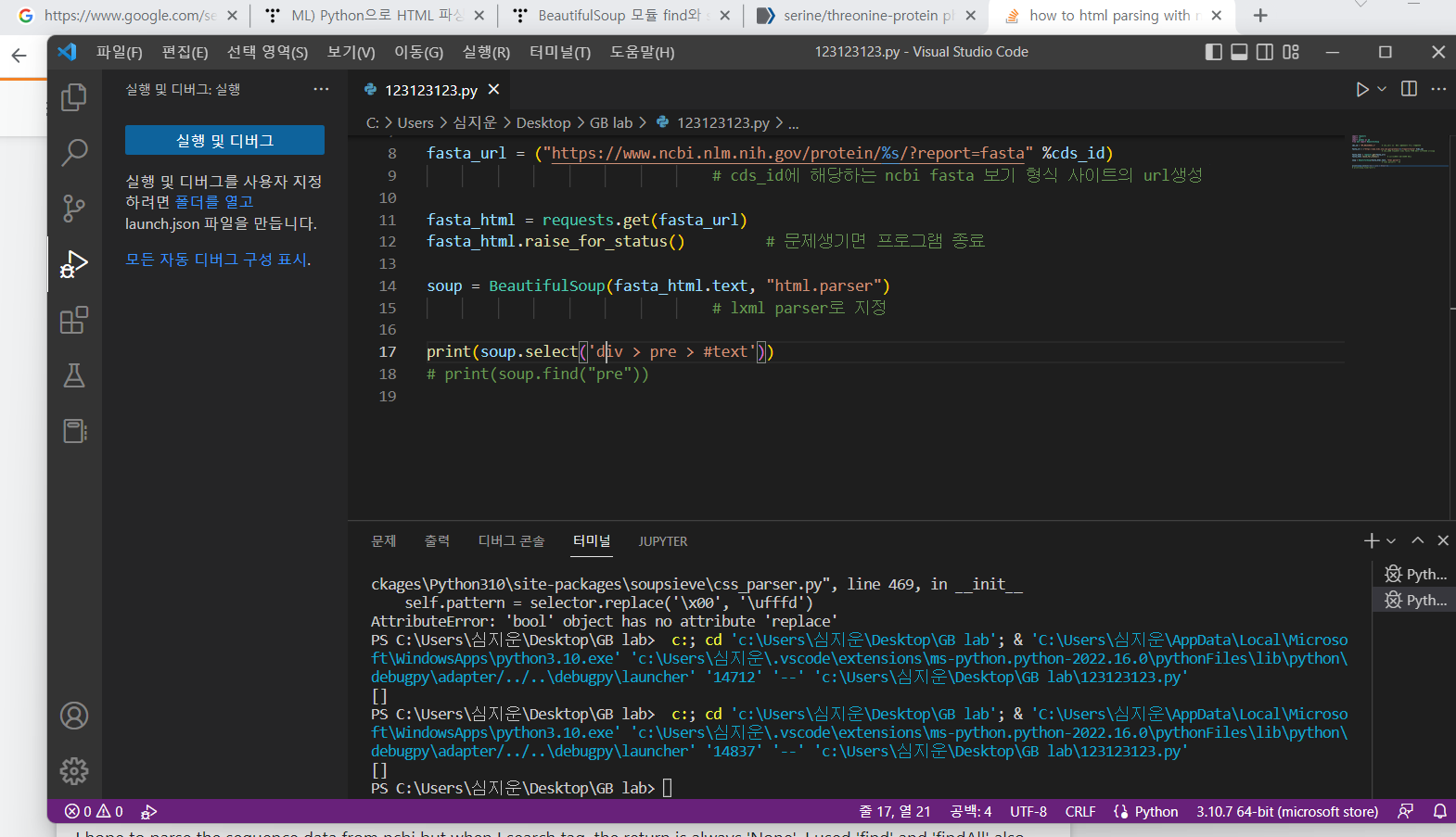Click the 실행 및 디버그 button
The width and height of the screenshot is (1456, 837).
pyautogui.click(x=224, y=140)
